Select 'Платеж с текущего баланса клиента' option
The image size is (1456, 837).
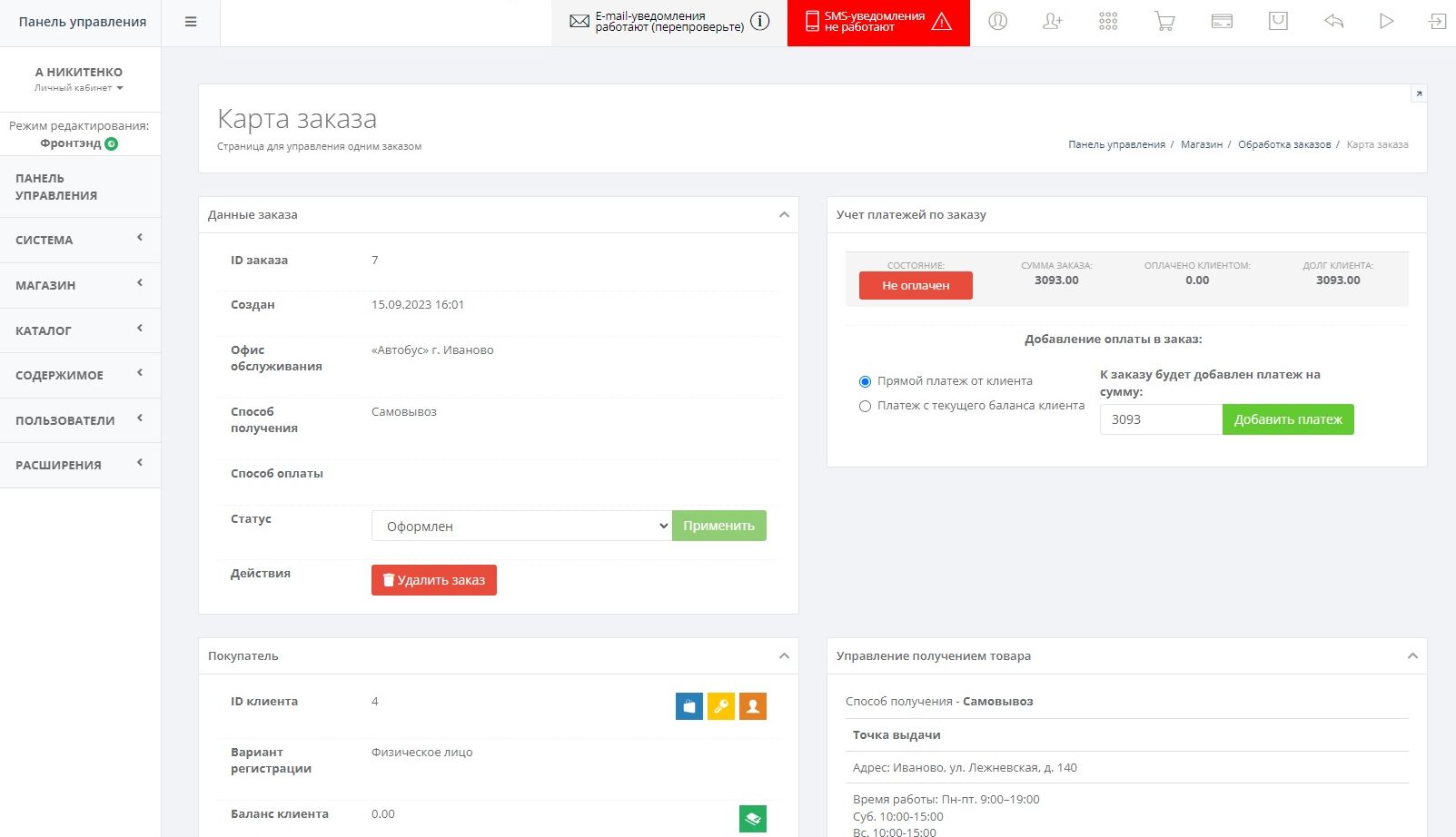[865, 407]
